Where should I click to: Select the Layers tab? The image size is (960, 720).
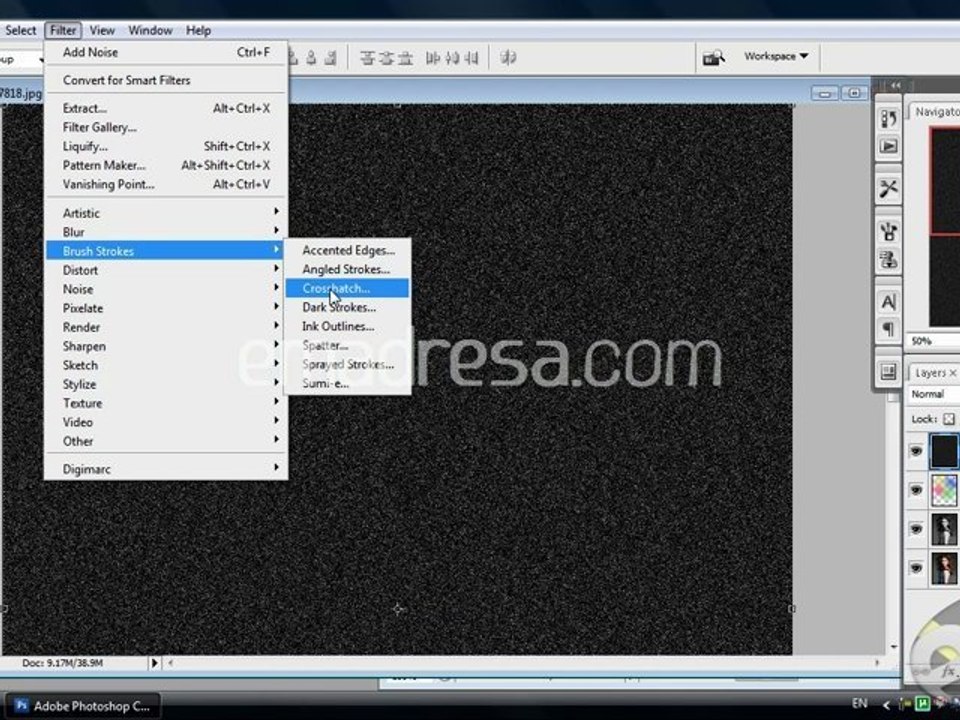(x=934, y=373)
